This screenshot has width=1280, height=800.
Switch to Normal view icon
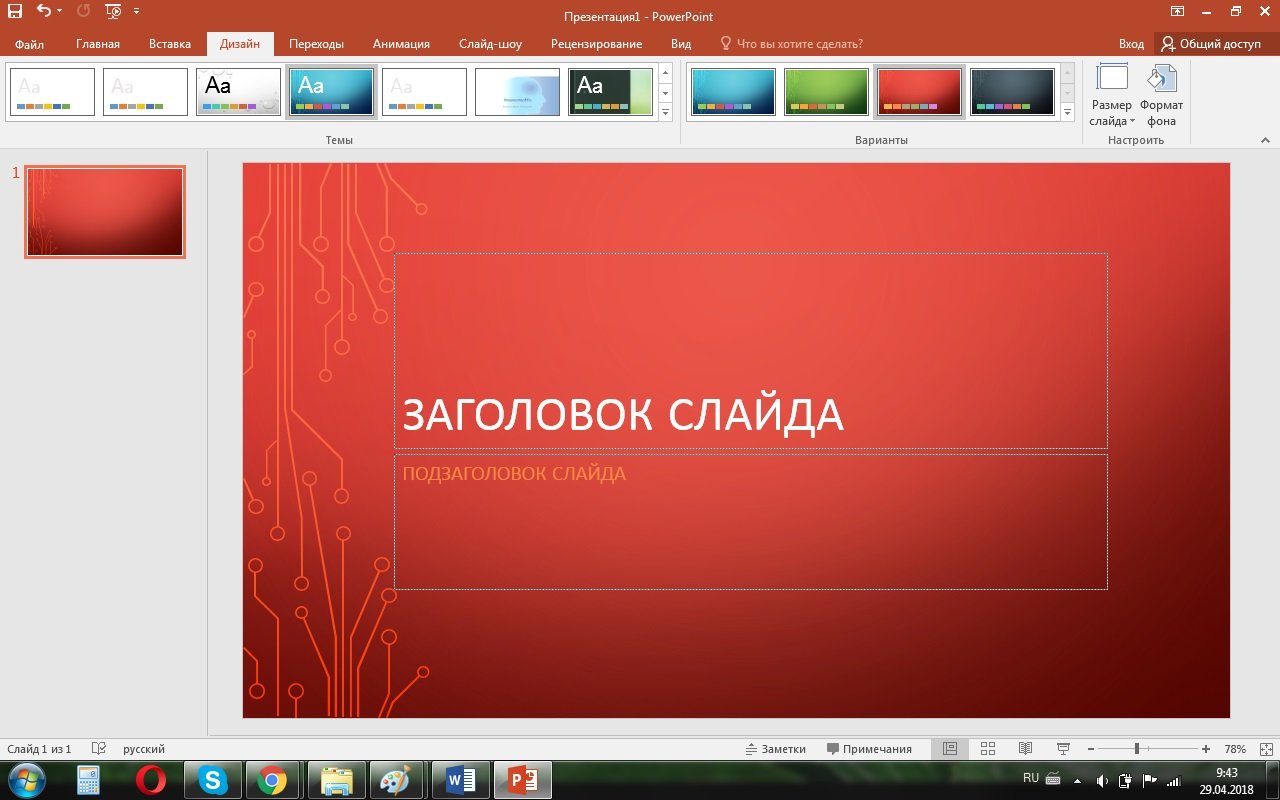(950, 749)
